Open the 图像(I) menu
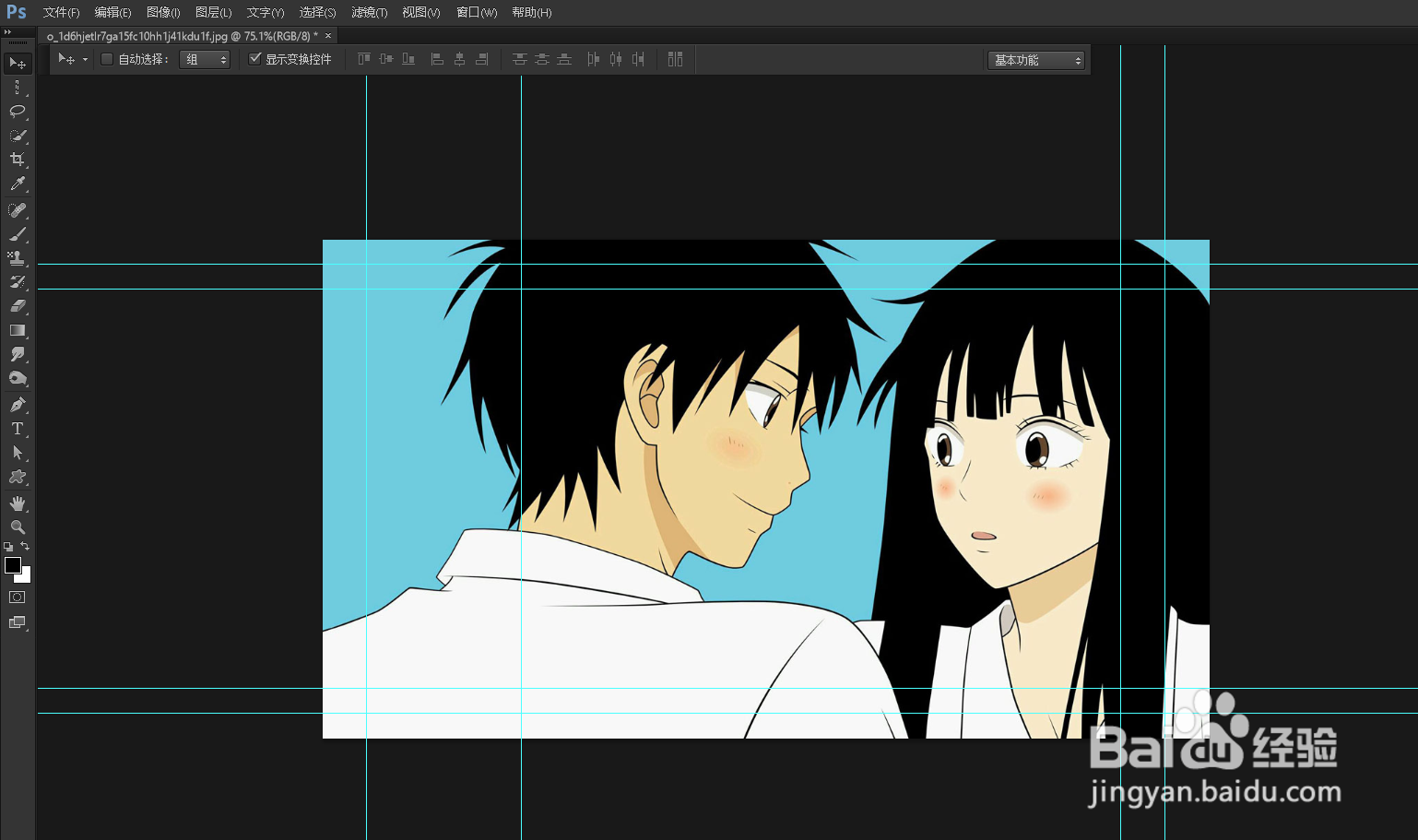The width and height of the screenshot is (1418, 840). coord(163,12)
